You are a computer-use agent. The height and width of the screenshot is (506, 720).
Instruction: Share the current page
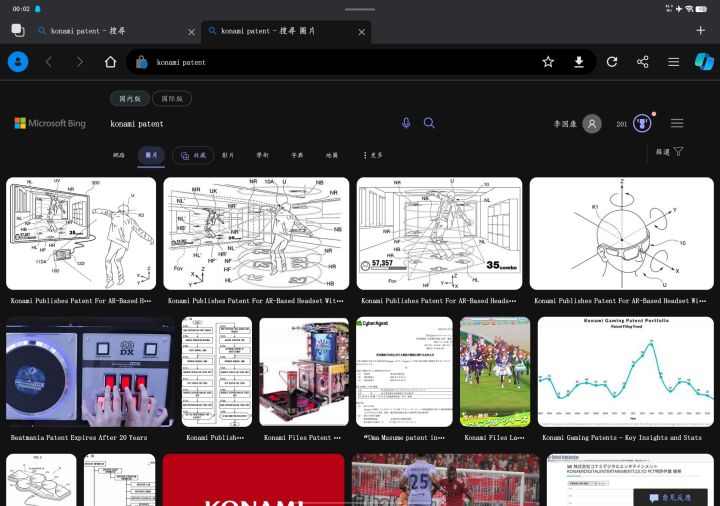point(642,62)
